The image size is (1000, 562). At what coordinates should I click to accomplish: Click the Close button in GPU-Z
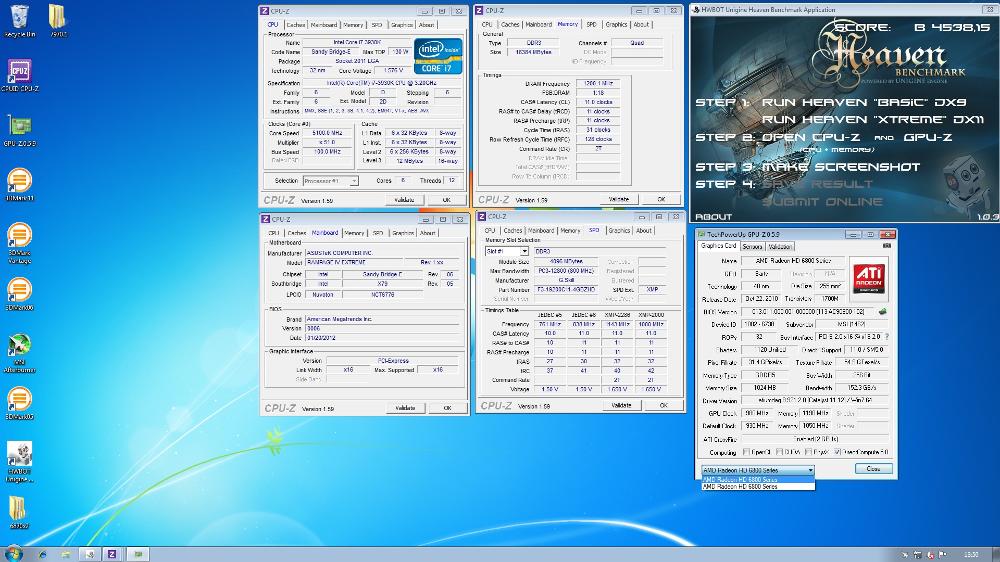click(873, 469)
